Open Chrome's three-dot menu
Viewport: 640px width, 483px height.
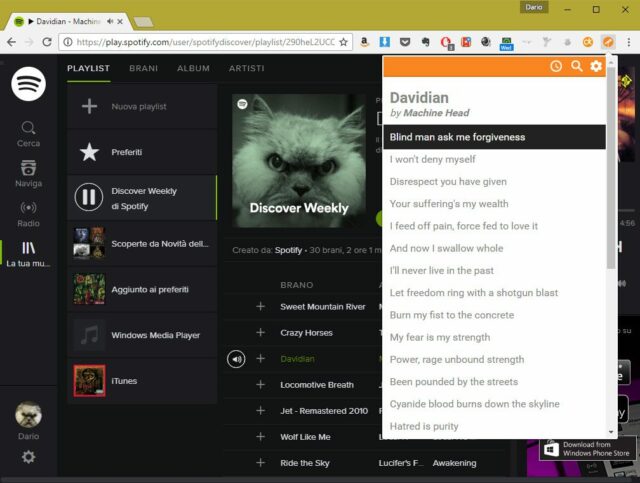(x=628, y=42)
